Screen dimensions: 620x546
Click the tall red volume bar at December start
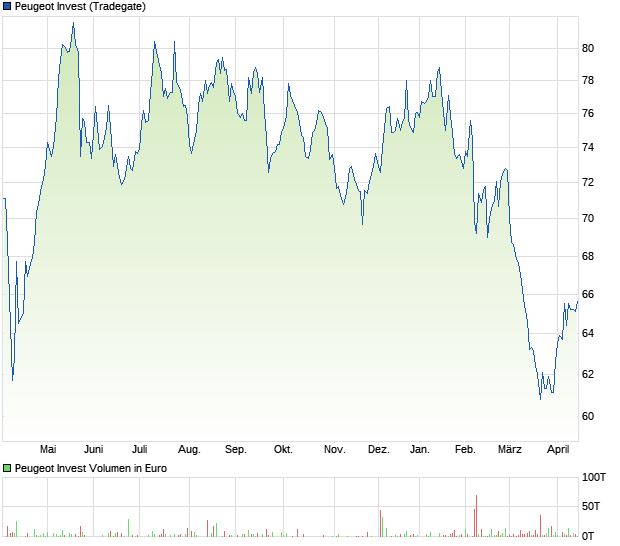(x=380, y=523)
